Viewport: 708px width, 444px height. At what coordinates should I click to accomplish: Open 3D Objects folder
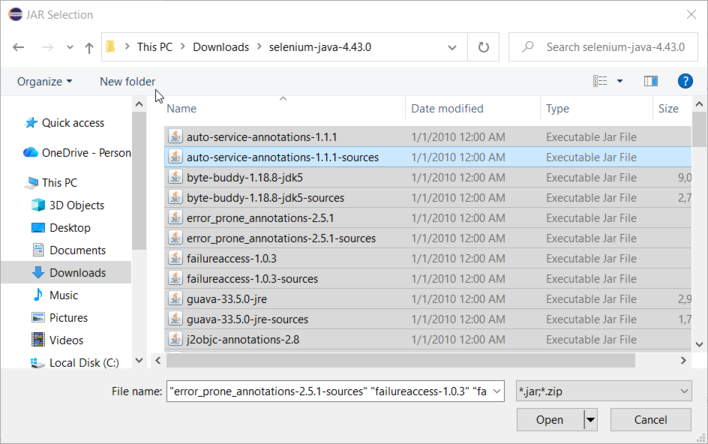click(x=77, y=205)
